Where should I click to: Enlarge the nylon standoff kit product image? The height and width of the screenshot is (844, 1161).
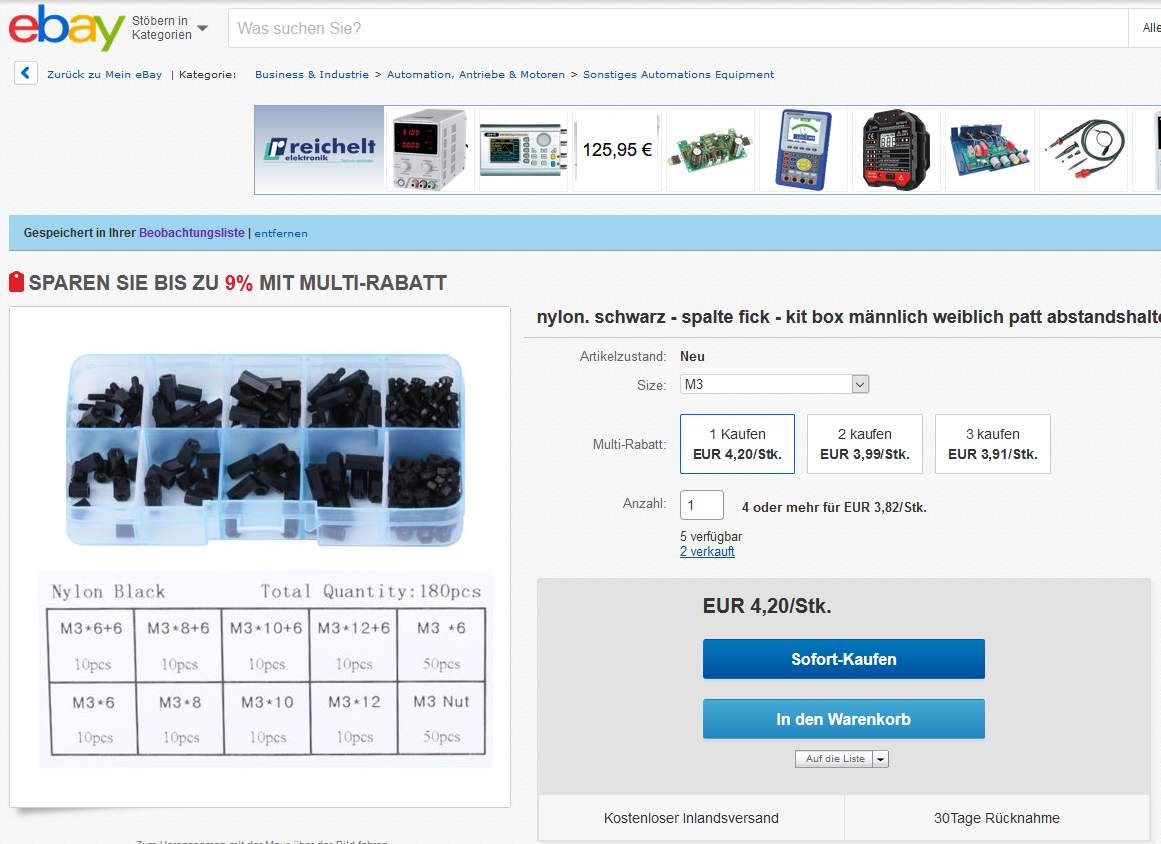(x=260, y=557)
